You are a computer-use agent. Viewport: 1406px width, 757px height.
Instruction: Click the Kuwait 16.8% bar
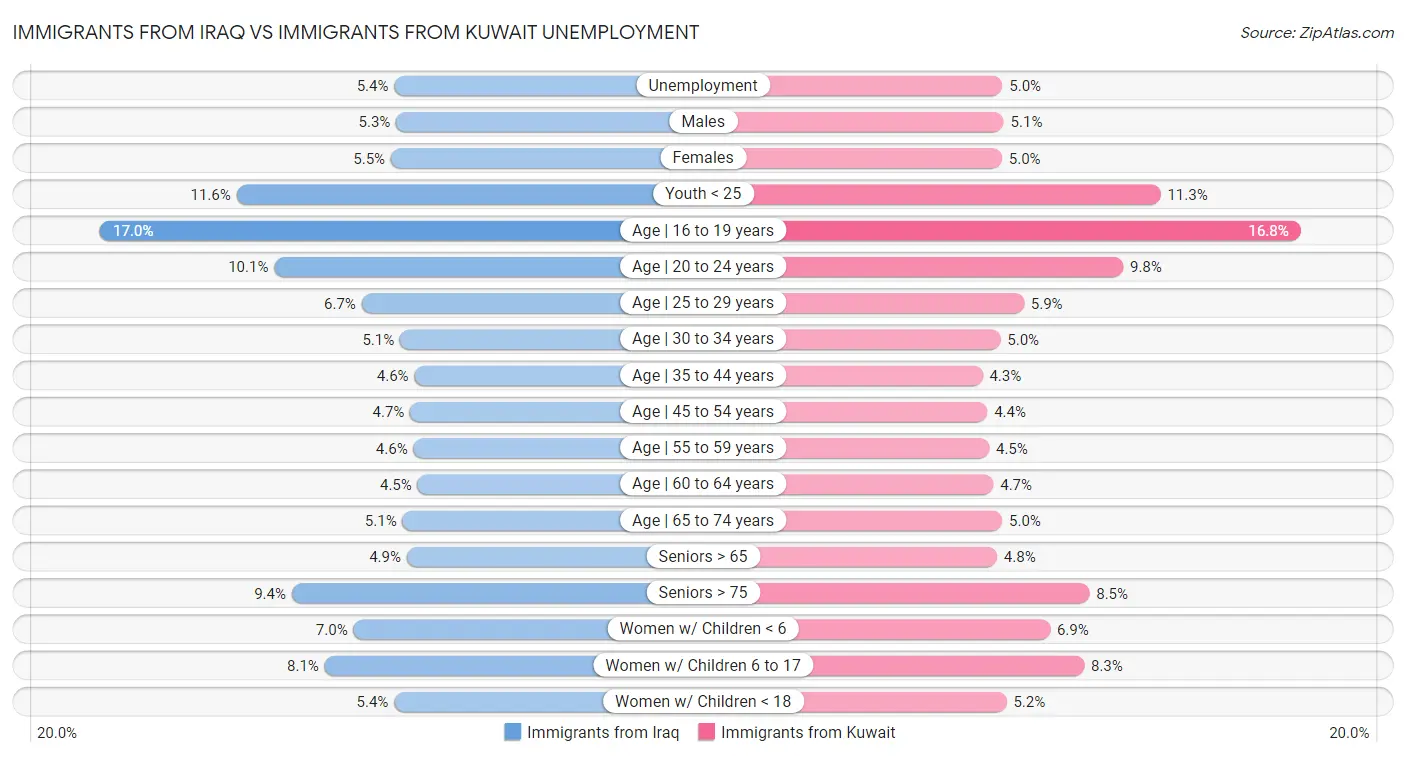coord(1040,231)
